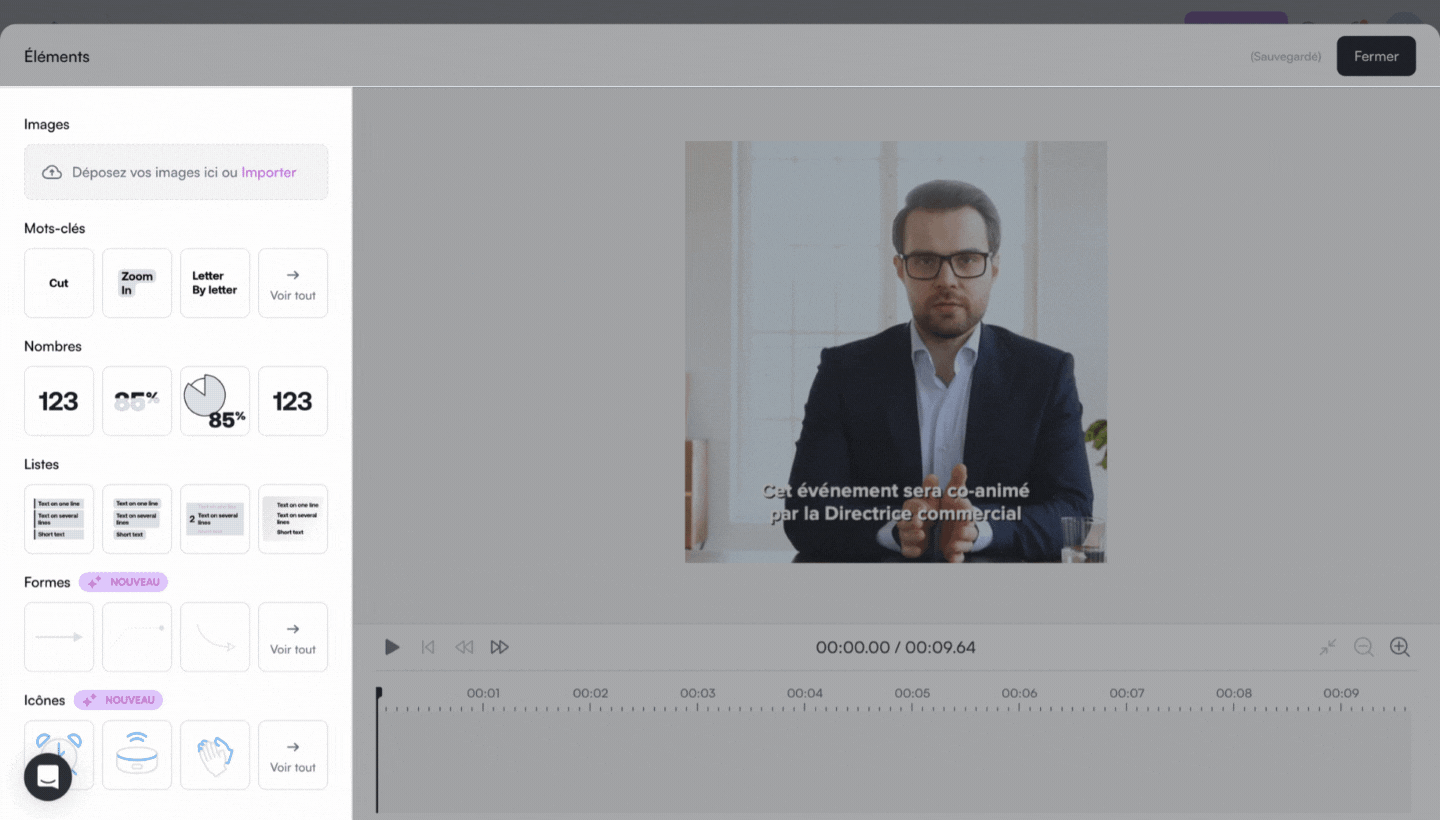Click the 00:02 mark on timeline
The image size is (1440, 820).
pos(590,693)
